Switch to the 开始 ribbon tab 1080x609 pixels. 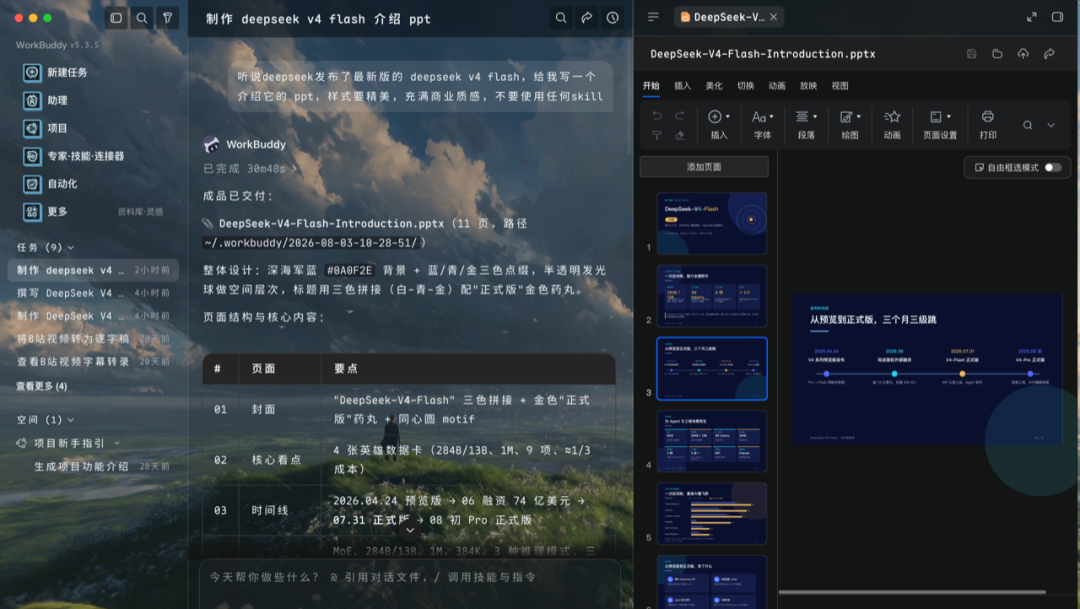[651, 86]
